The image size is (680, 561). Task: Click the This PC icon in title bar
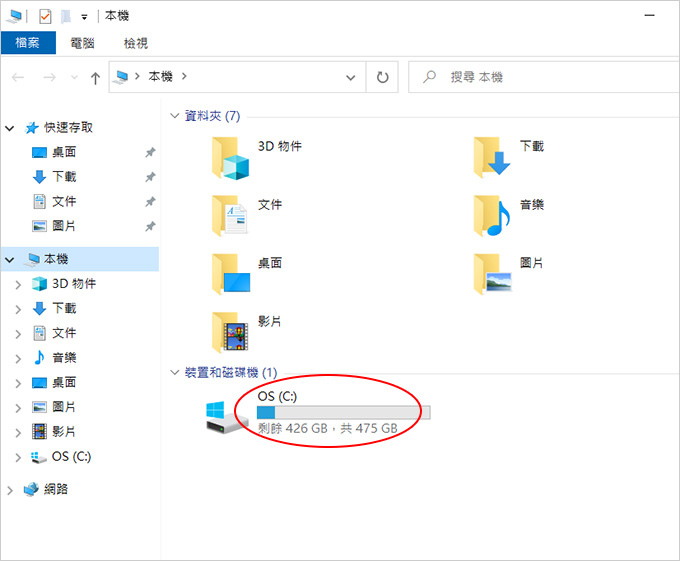pos(14,16)
